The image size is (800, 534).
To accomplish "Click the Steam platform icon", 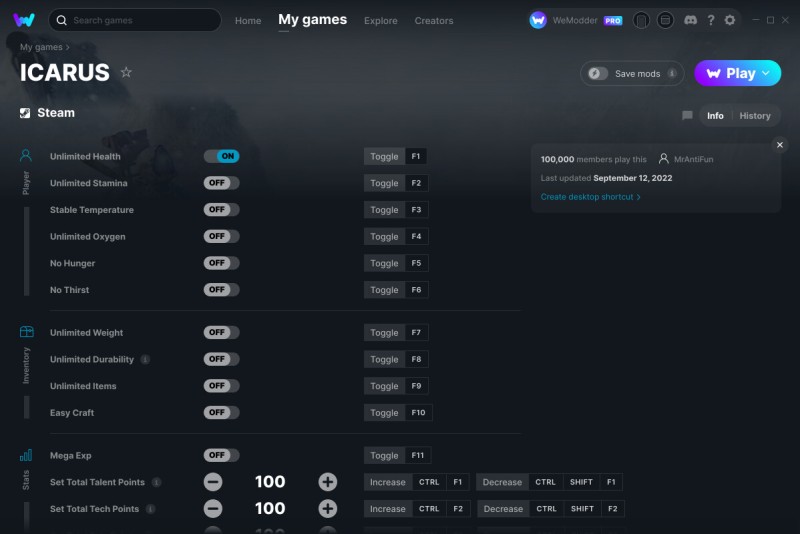I will point(25,113).
